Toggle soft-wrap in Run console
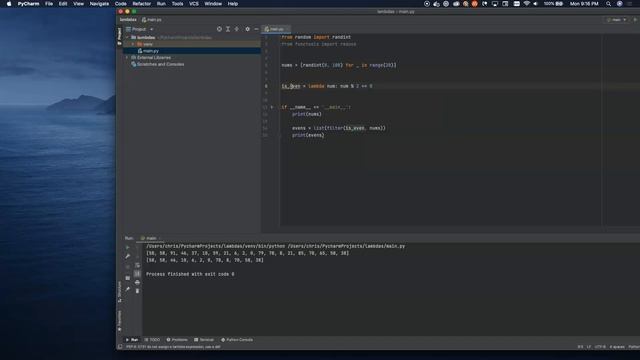This screenshot has height=360, width=640. pyautogui.click(x=137, y=265)
